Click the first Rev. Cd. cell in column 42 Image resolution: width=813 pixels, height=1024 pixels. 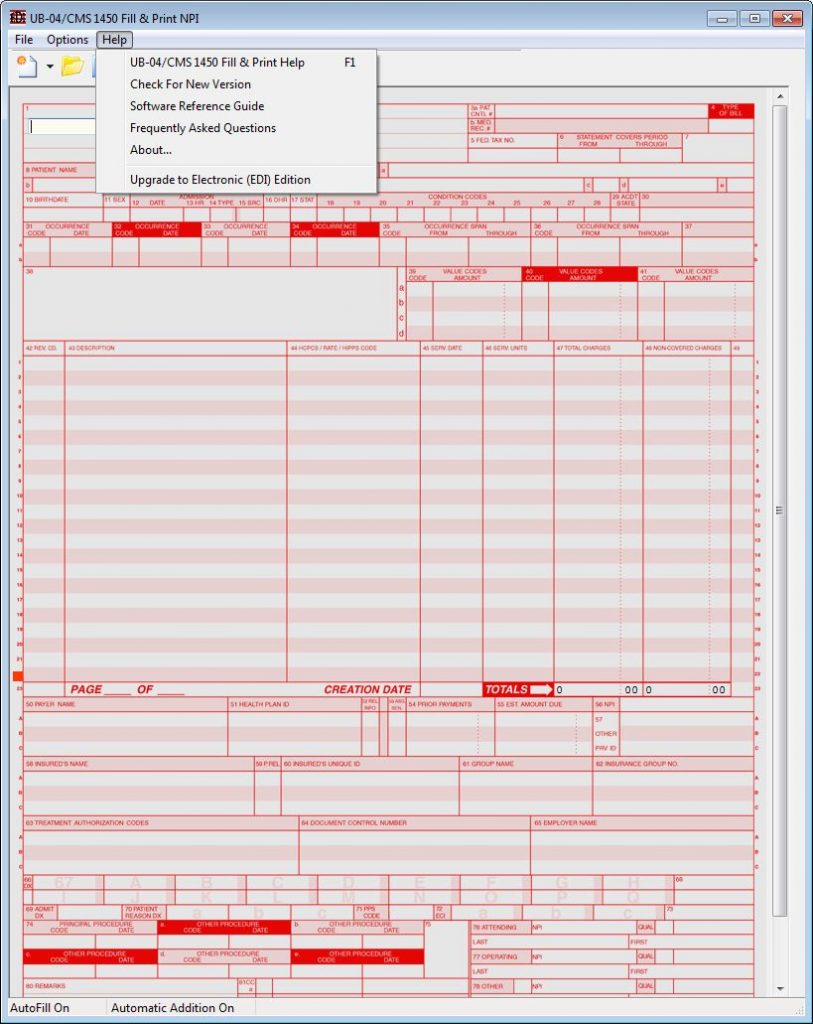44,362
